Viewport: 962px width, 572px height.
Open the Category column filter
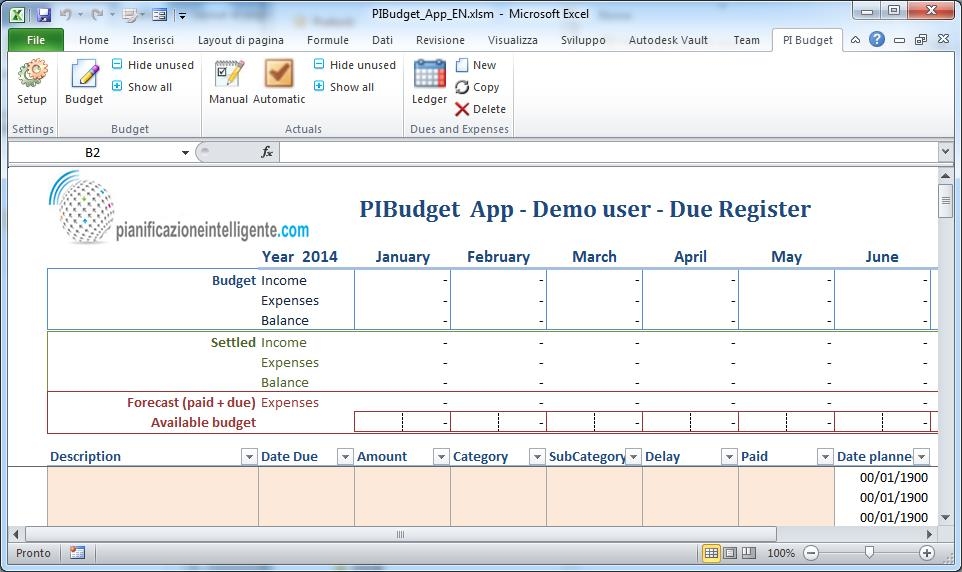click(537, 456)
